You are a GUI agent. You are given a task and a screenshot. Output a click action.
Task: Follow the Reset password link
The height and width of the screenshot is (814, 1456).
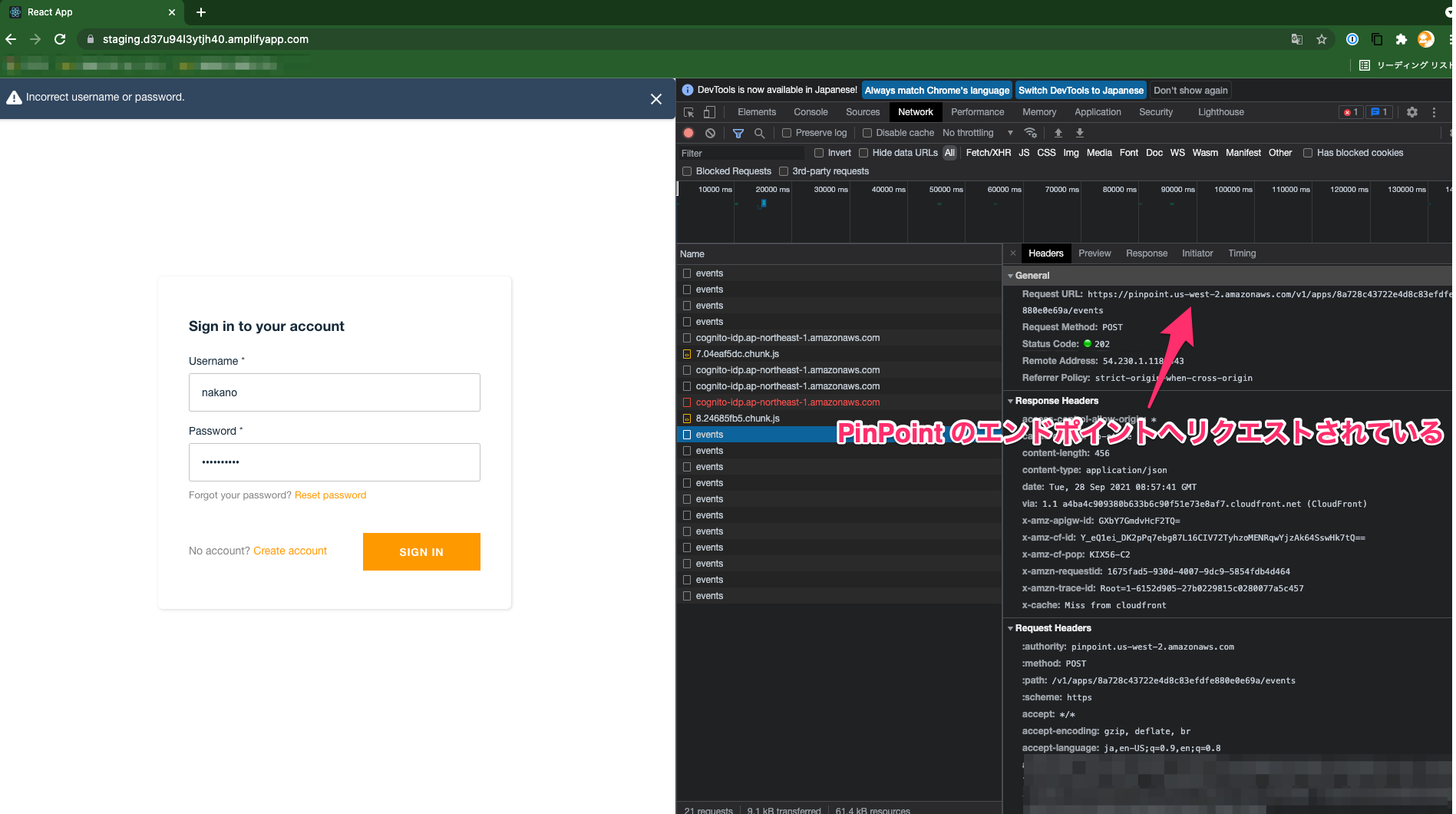(330, 495)
